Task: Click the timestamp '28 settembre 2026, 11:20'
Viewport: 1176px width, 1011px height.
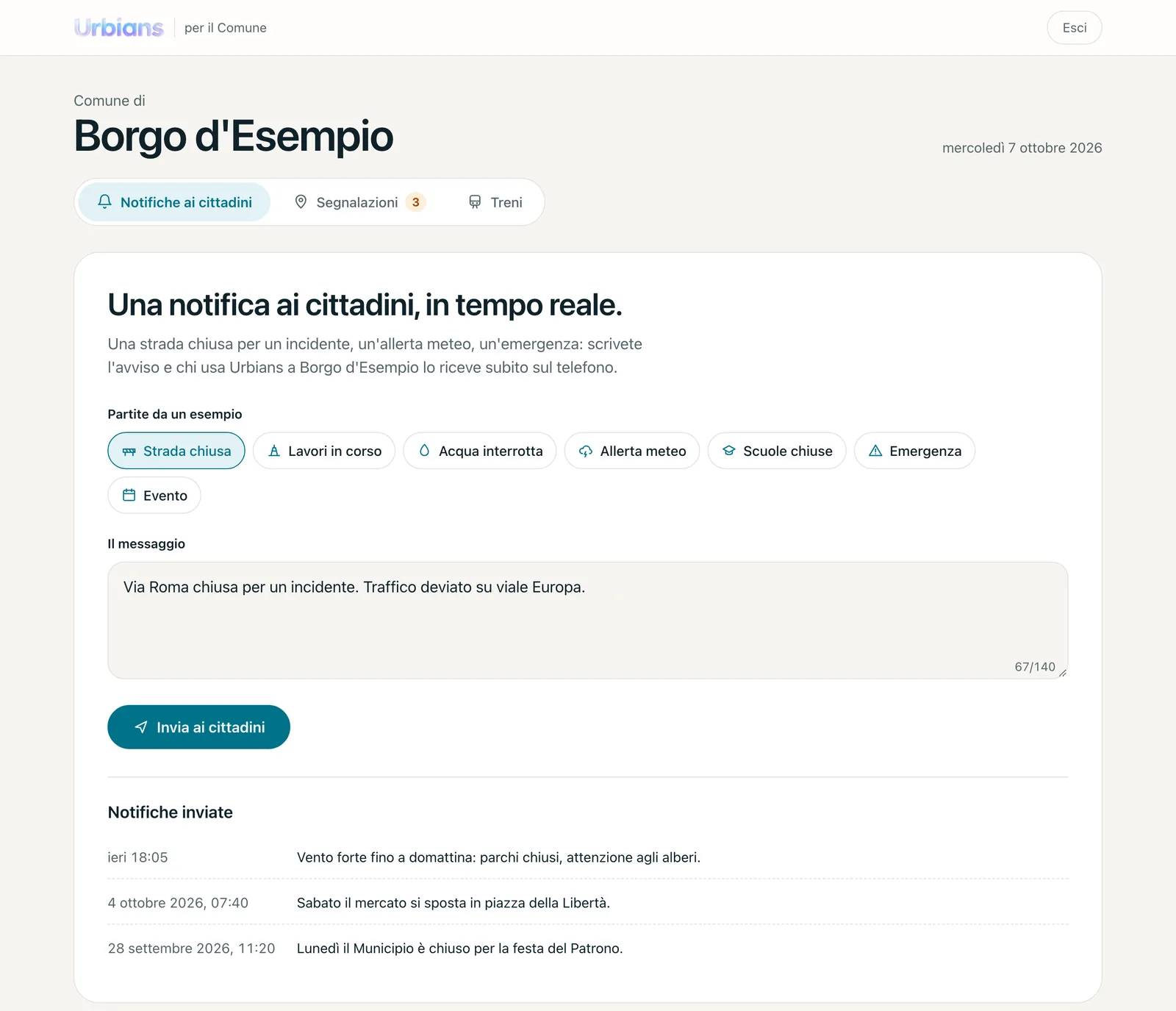Action: click(x=192, y=949)
